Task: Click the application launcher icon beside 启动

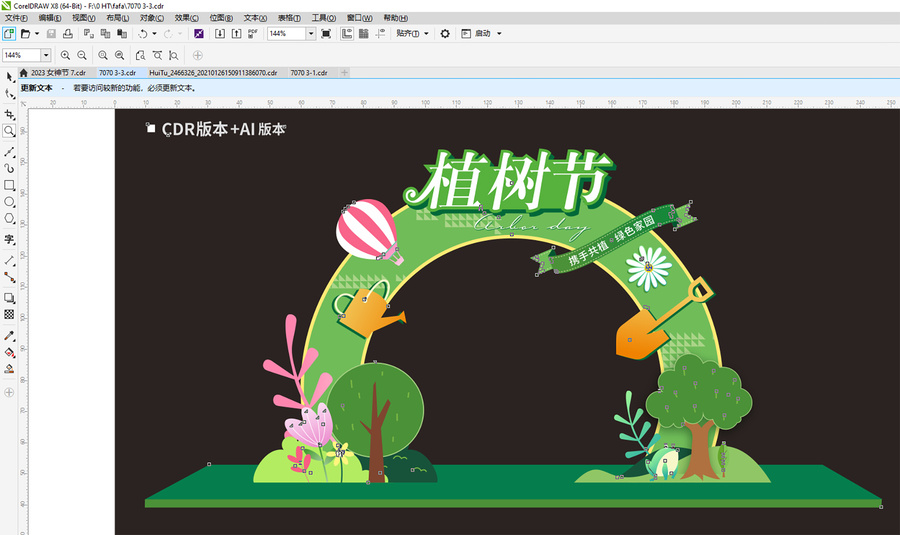Action: (466, 34)
